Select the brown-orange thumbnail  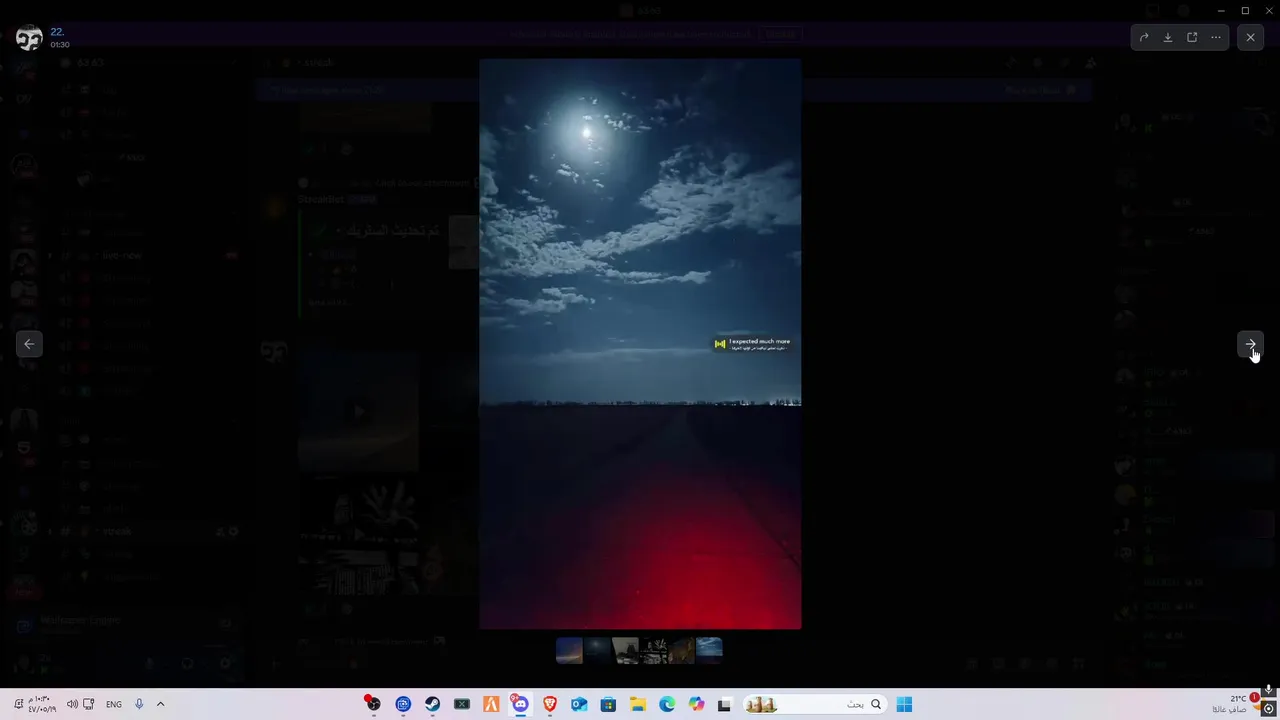point(681,650)
